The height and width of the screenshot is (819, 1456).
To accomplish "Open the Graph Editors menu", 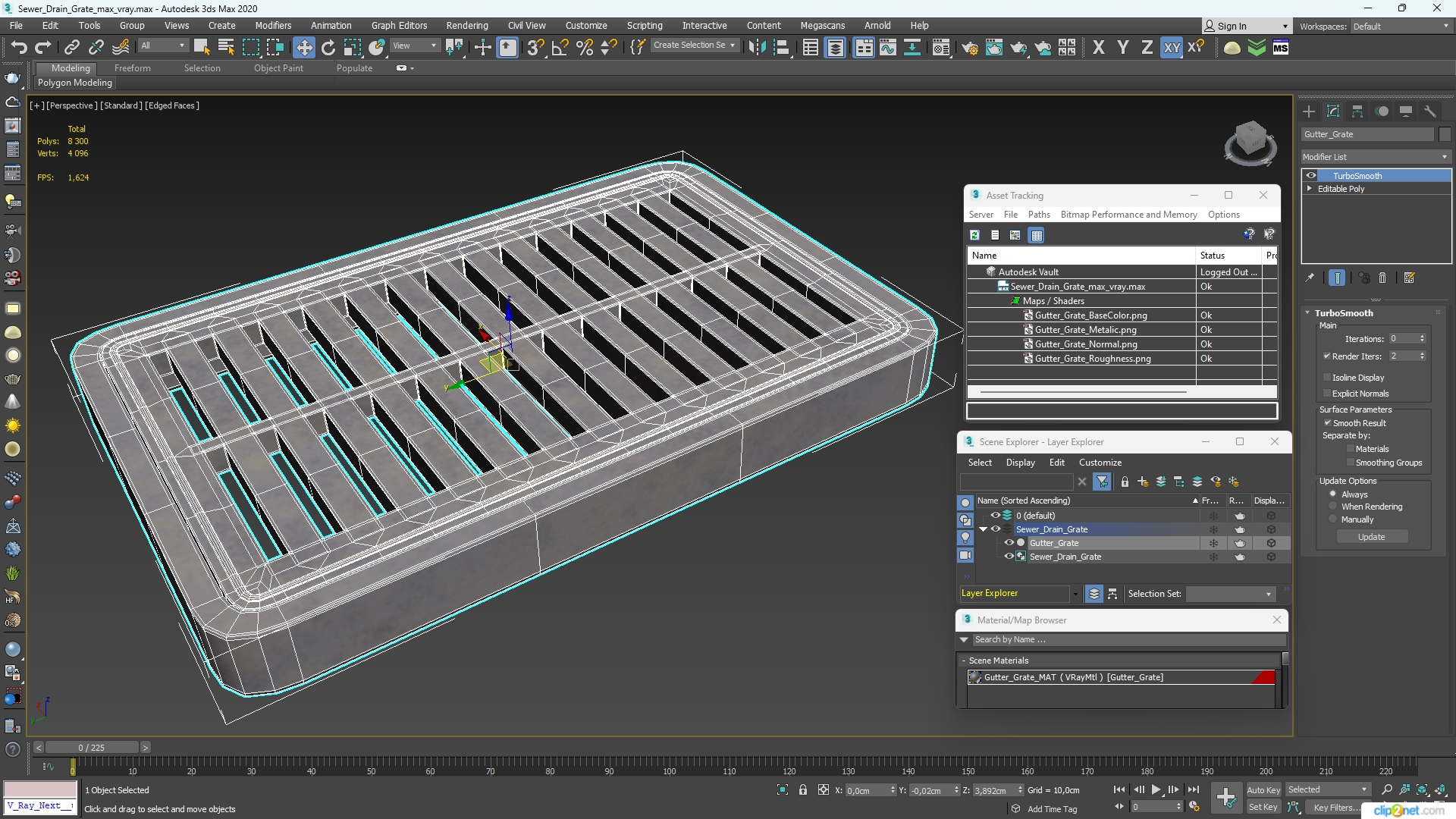I will coord(398,25).
